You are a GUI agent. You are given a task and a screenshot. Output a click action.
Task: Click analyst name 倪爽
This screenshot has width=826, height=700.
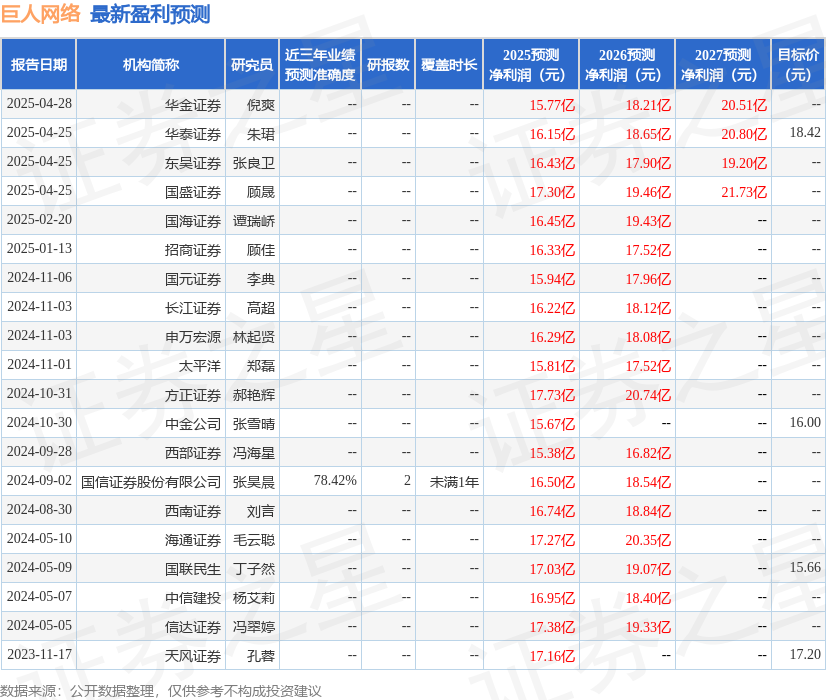point(261,105)
